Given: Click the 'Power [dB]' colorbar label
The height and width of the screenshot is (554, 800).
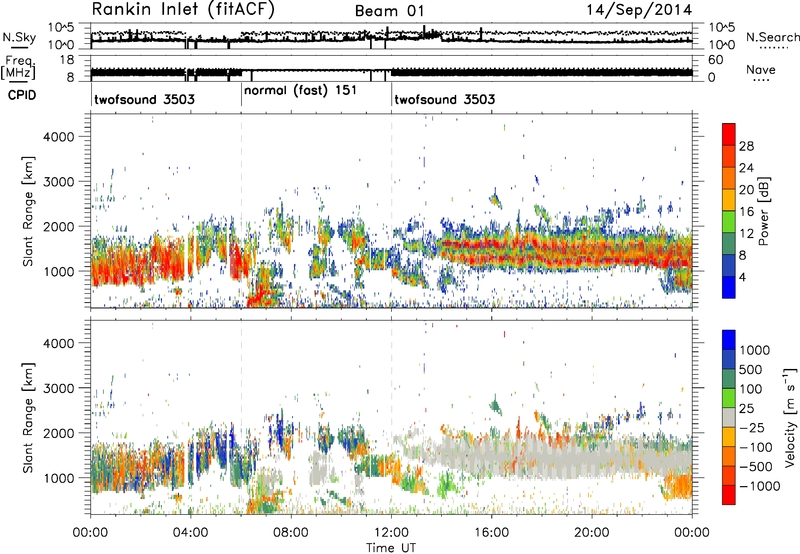Looking at the screenshot, I should [x=763, y=211].
